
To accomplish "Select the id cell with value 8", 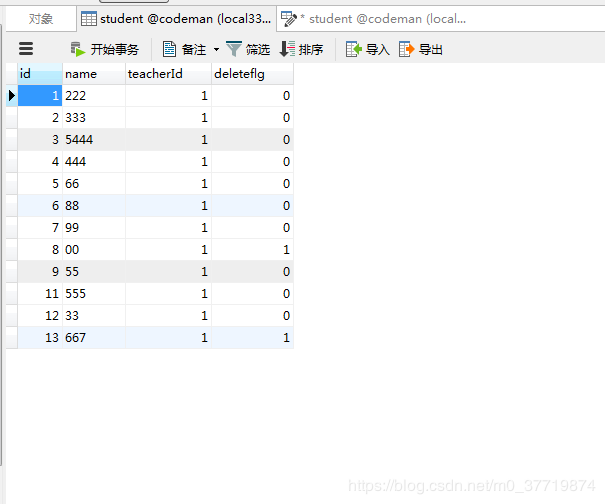I will tap(40, 249).
